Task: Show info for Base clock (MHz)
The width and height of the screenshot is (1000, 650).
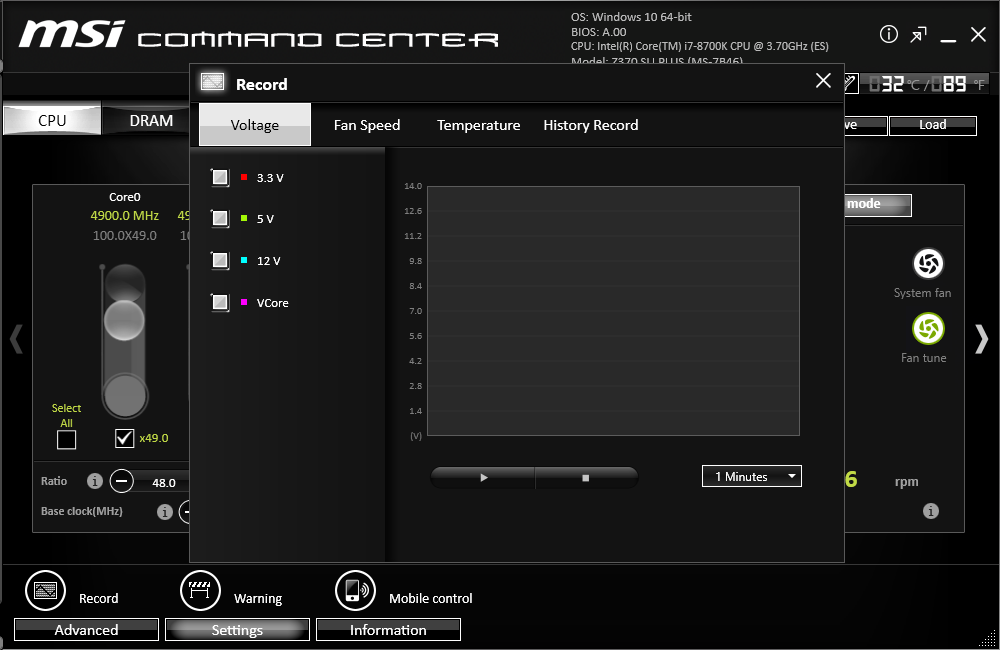Action: click(x=165, y=512)
